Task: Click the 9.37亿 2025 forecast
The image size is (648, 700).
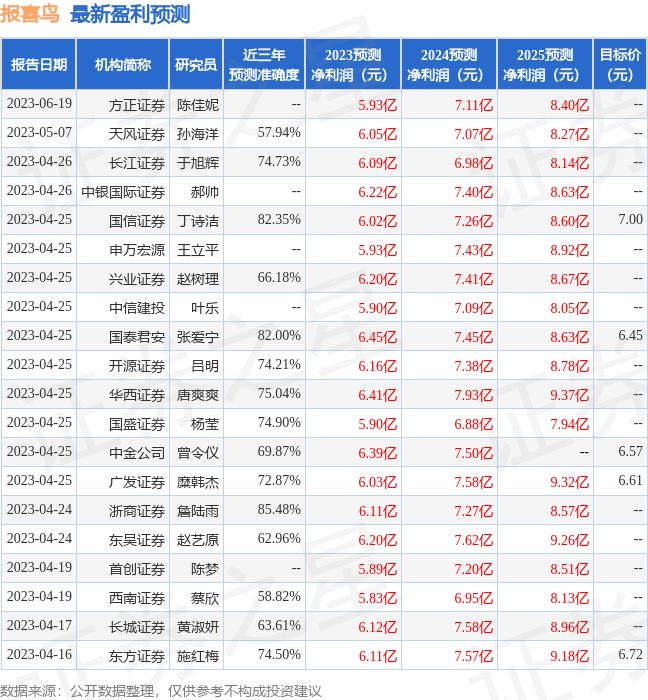Action: [x=569, y=395]
